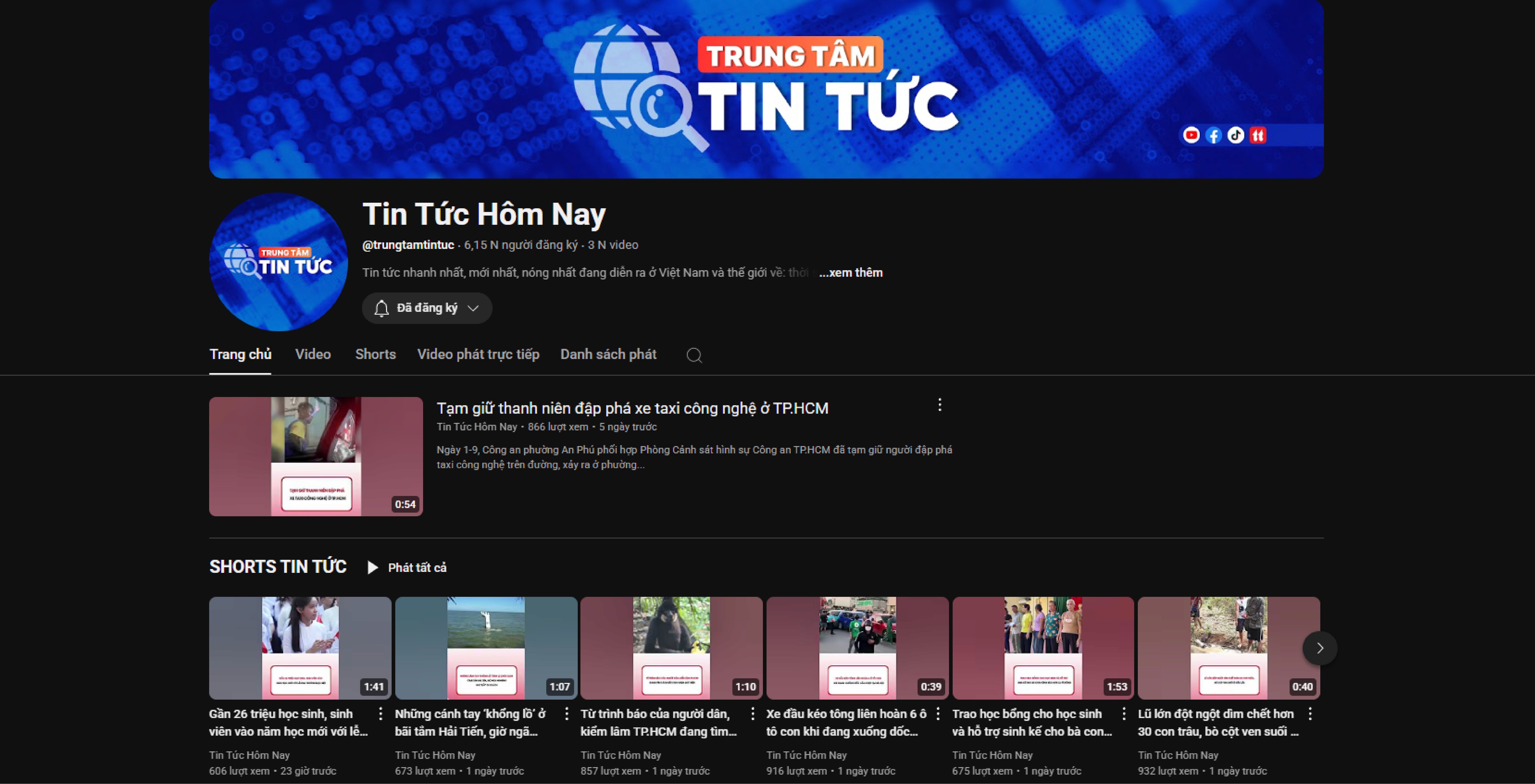Open channel search magnifier icon
The height and width of the screenshot is (784, 1535).
tap(694, 355)
